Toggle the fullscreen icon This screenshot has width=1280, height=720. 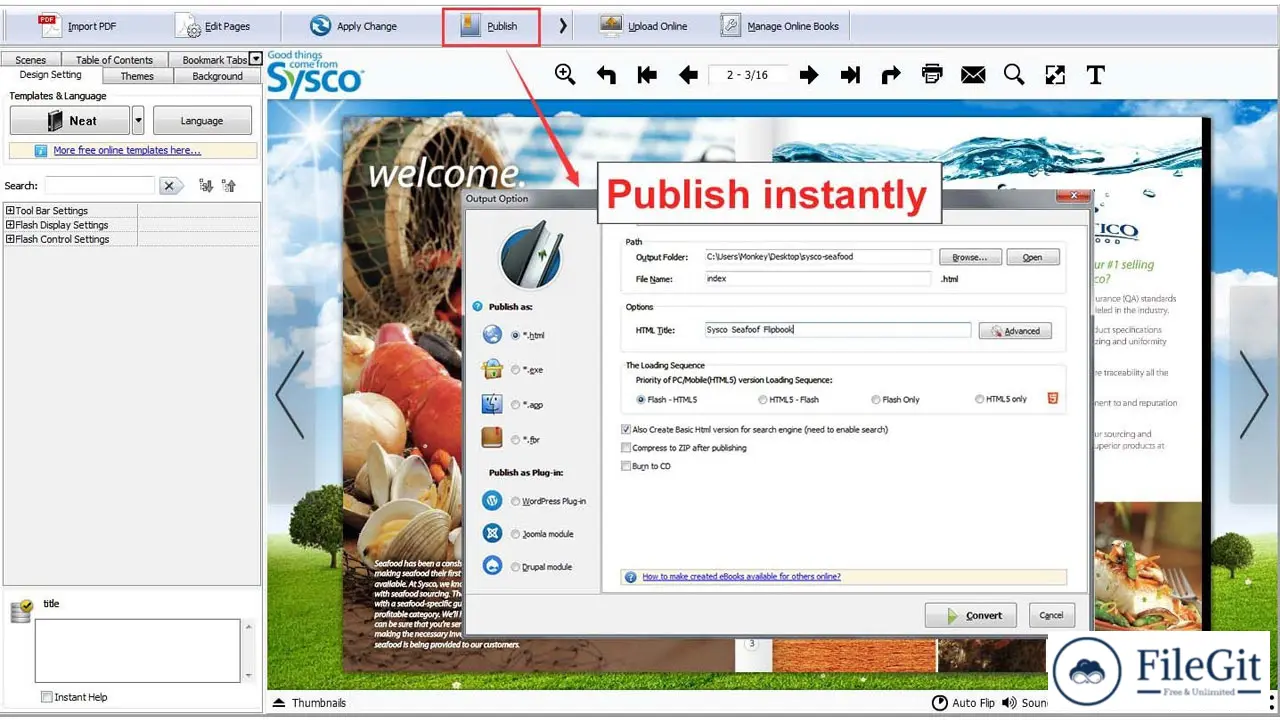coord(1055,75)
